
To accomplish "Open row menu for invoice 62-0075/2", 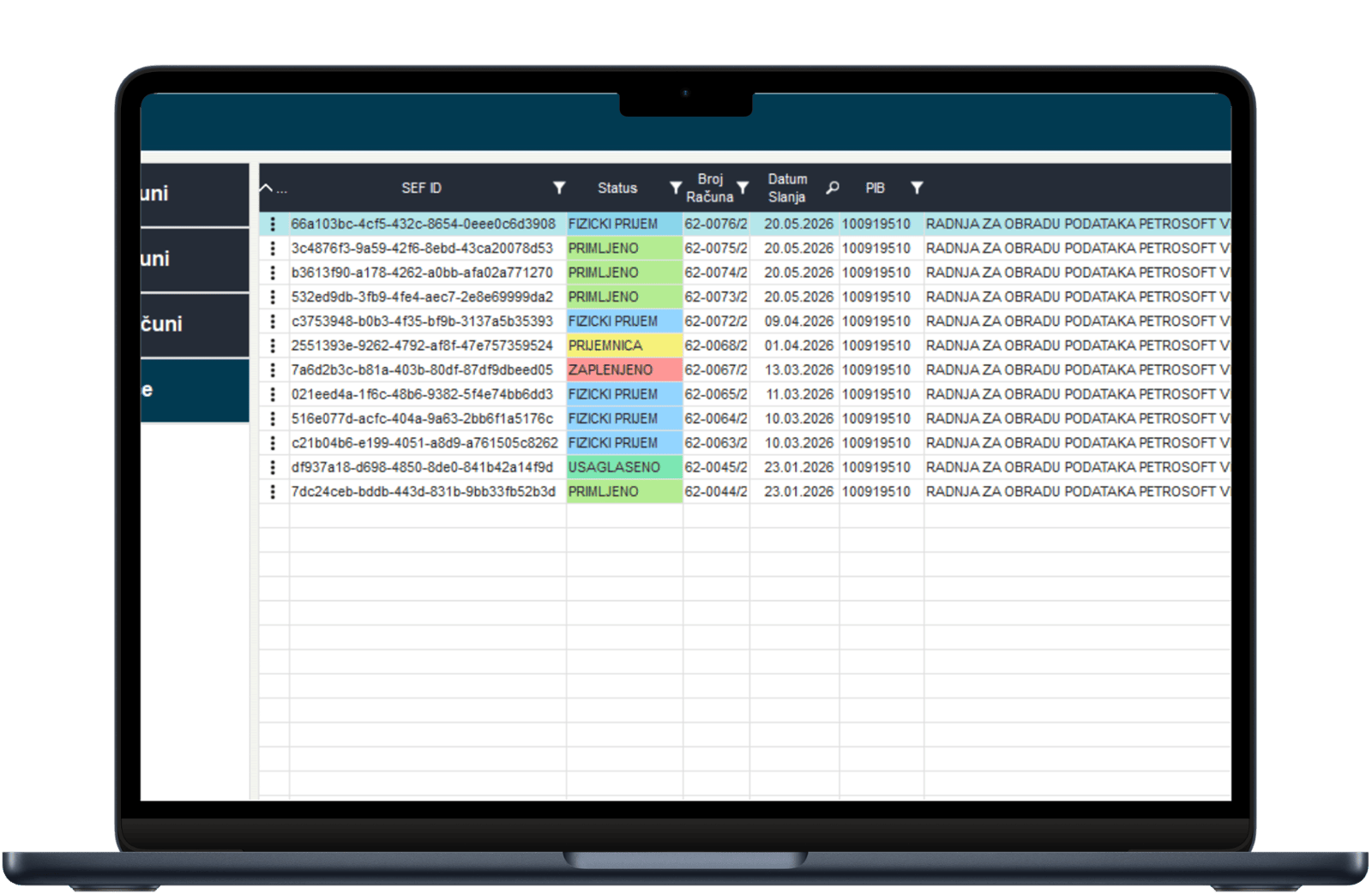I will [273, 249].
